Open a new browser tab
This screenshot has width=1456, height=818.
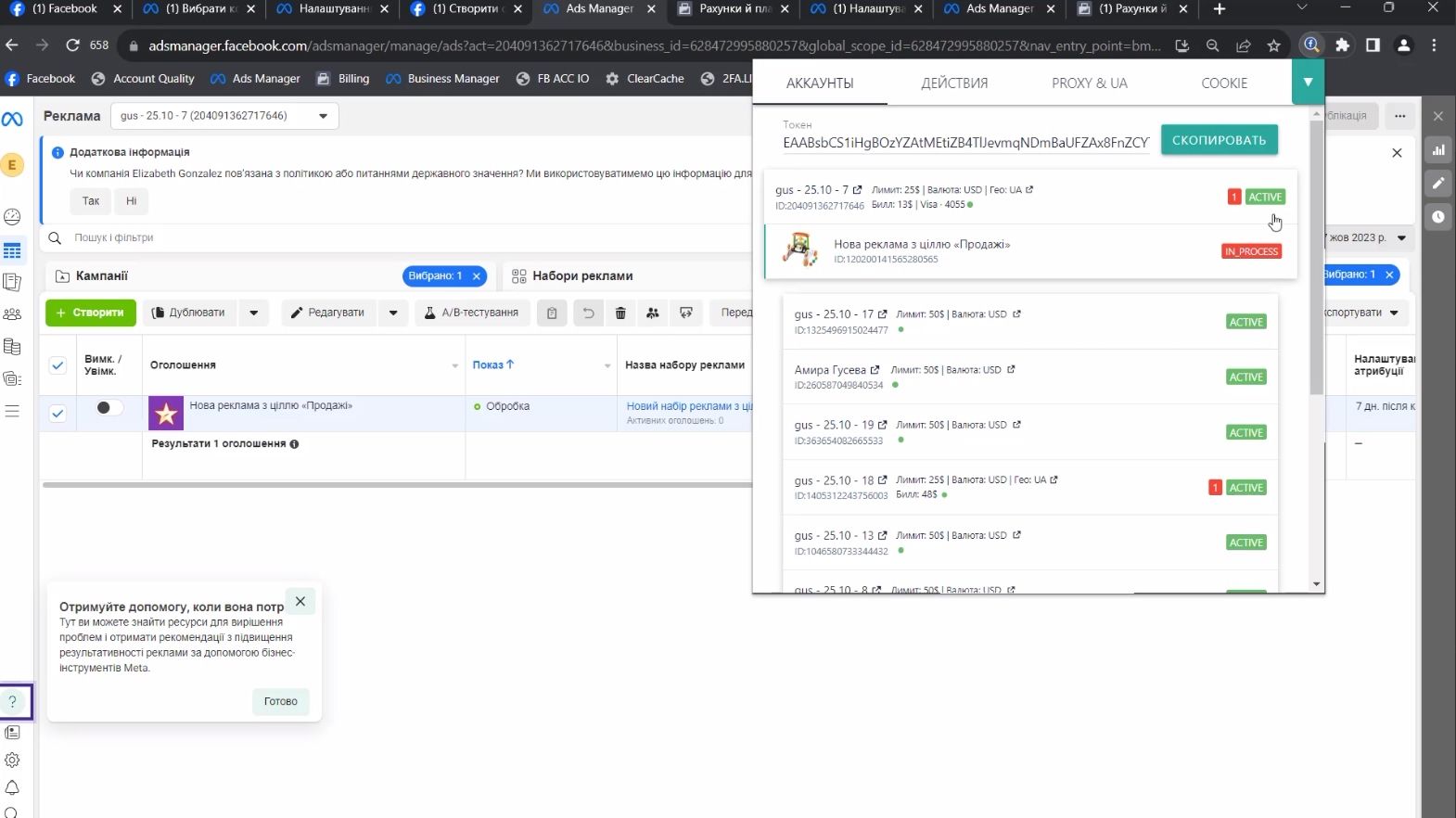1220,9
